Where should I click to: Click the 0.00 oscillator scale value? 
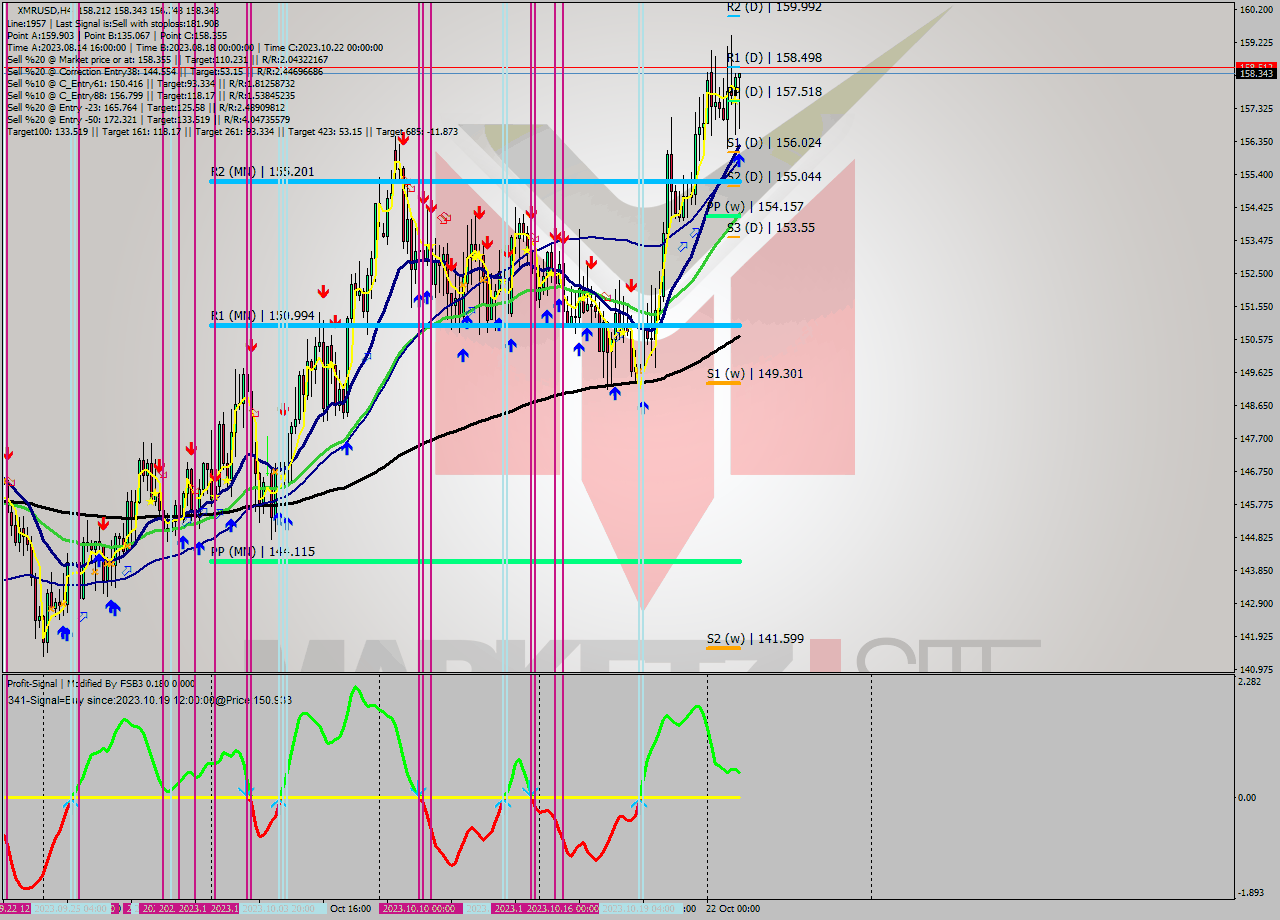pos(1248,798)
